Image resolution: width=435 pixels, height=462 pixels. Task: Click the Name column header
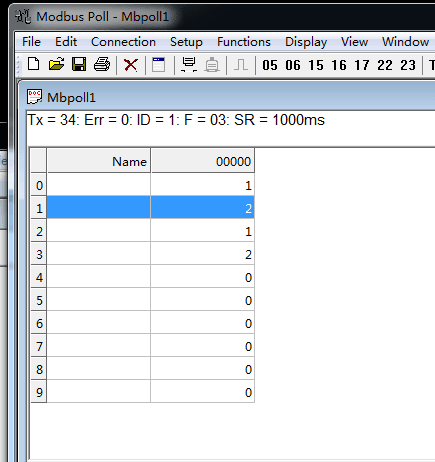pos(99,161)
